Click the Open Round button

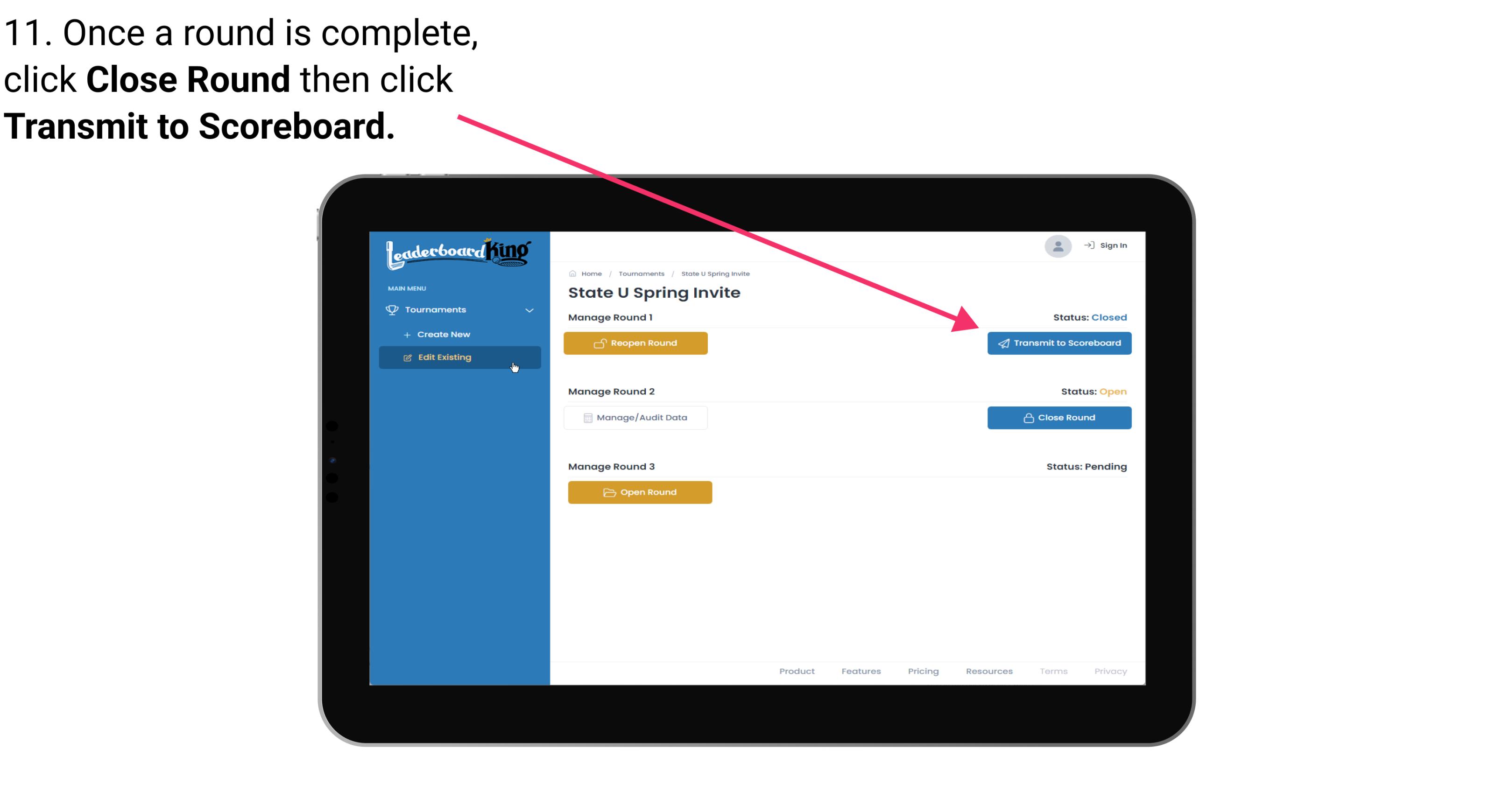[640, 491]
